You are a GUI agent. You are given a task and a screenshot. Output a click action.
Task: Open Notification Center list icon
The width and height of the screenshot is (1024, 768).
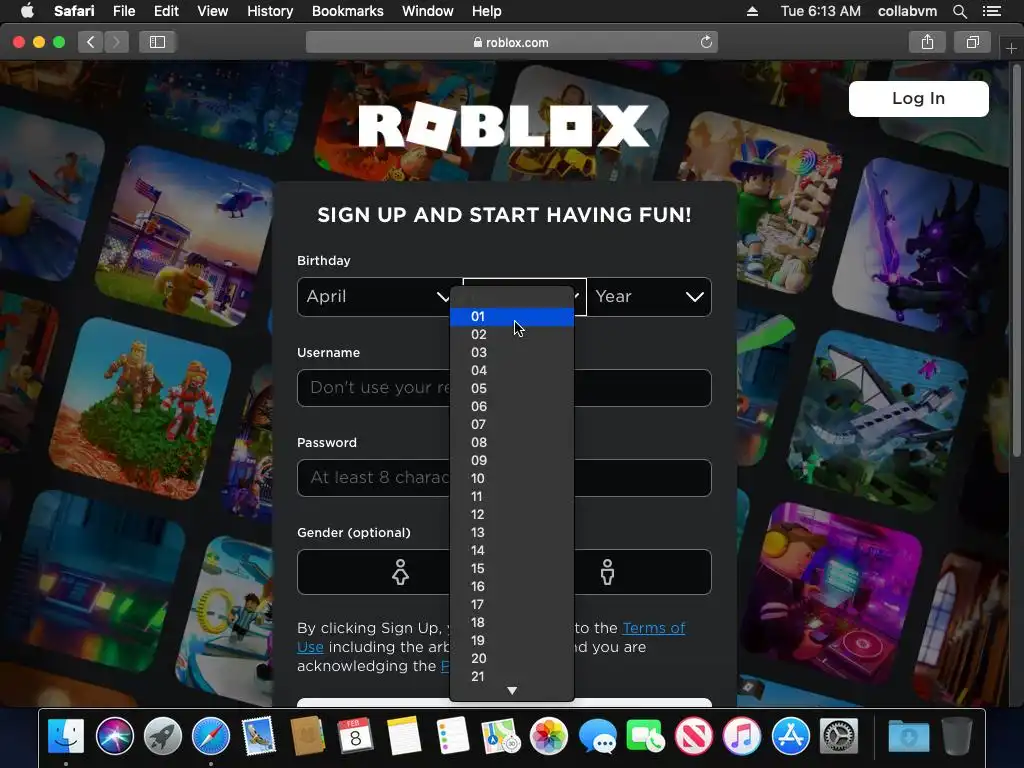[x=991, y=11]
